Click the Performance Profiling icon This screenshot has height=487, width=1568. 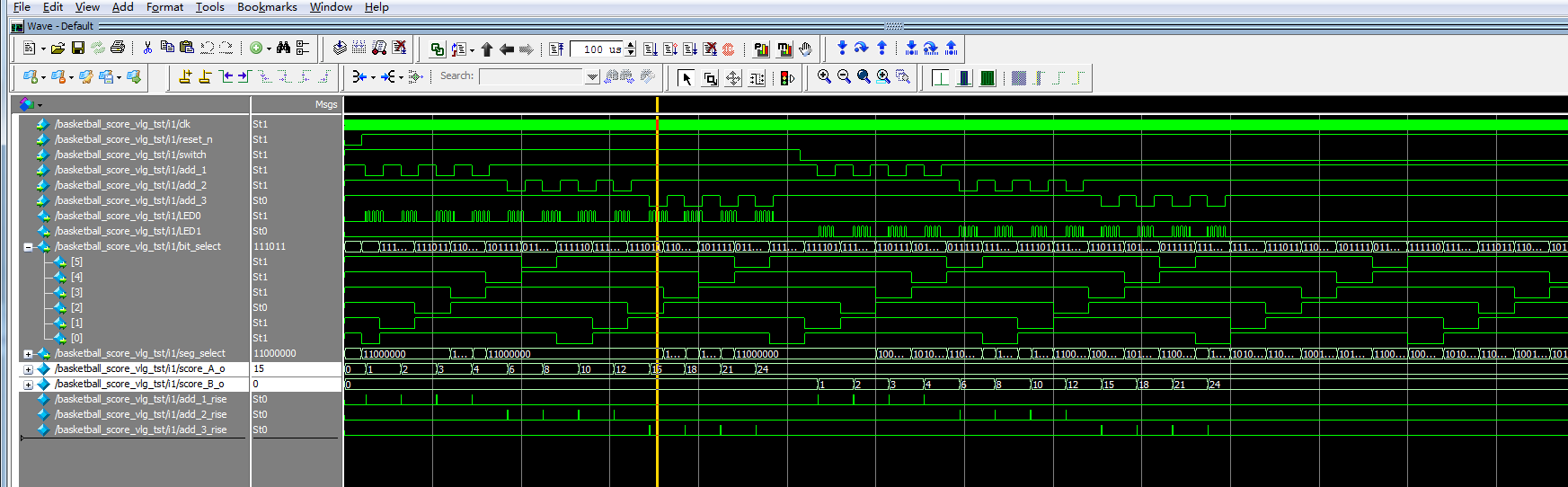click(x=762, y=49)
